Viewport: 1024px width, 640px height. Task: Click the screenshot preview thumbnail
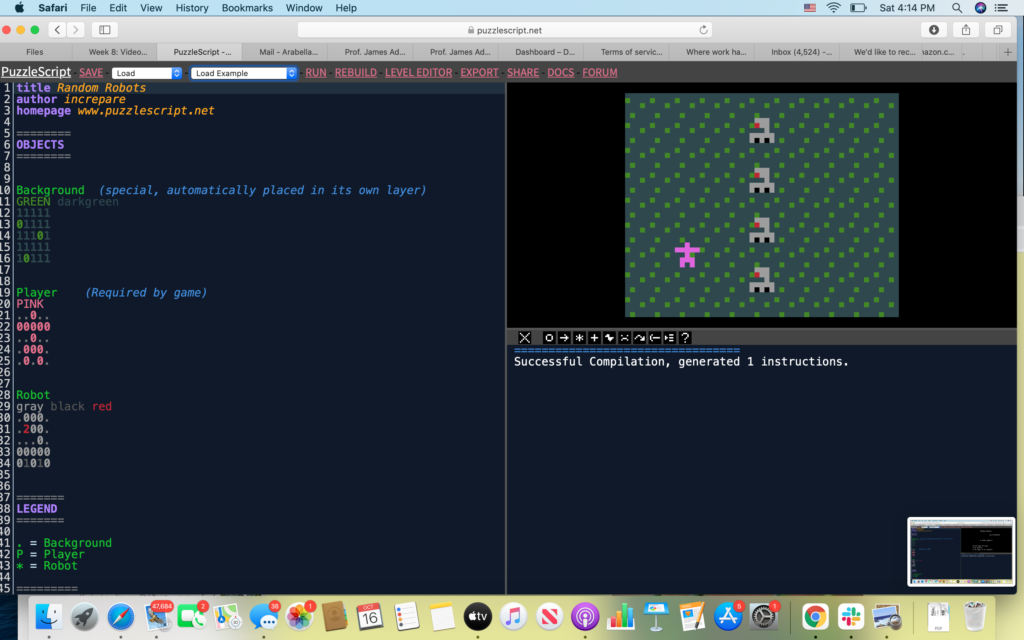[960, 551]
